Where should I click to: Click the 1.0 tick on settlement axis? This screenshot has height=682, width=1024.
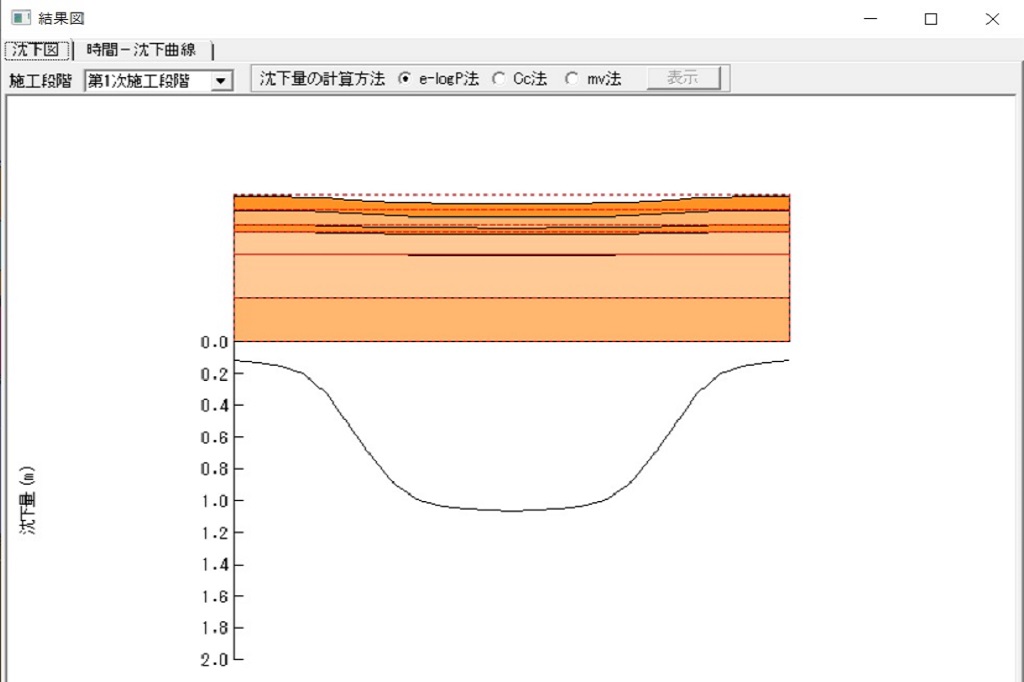[x=215, y=500]
